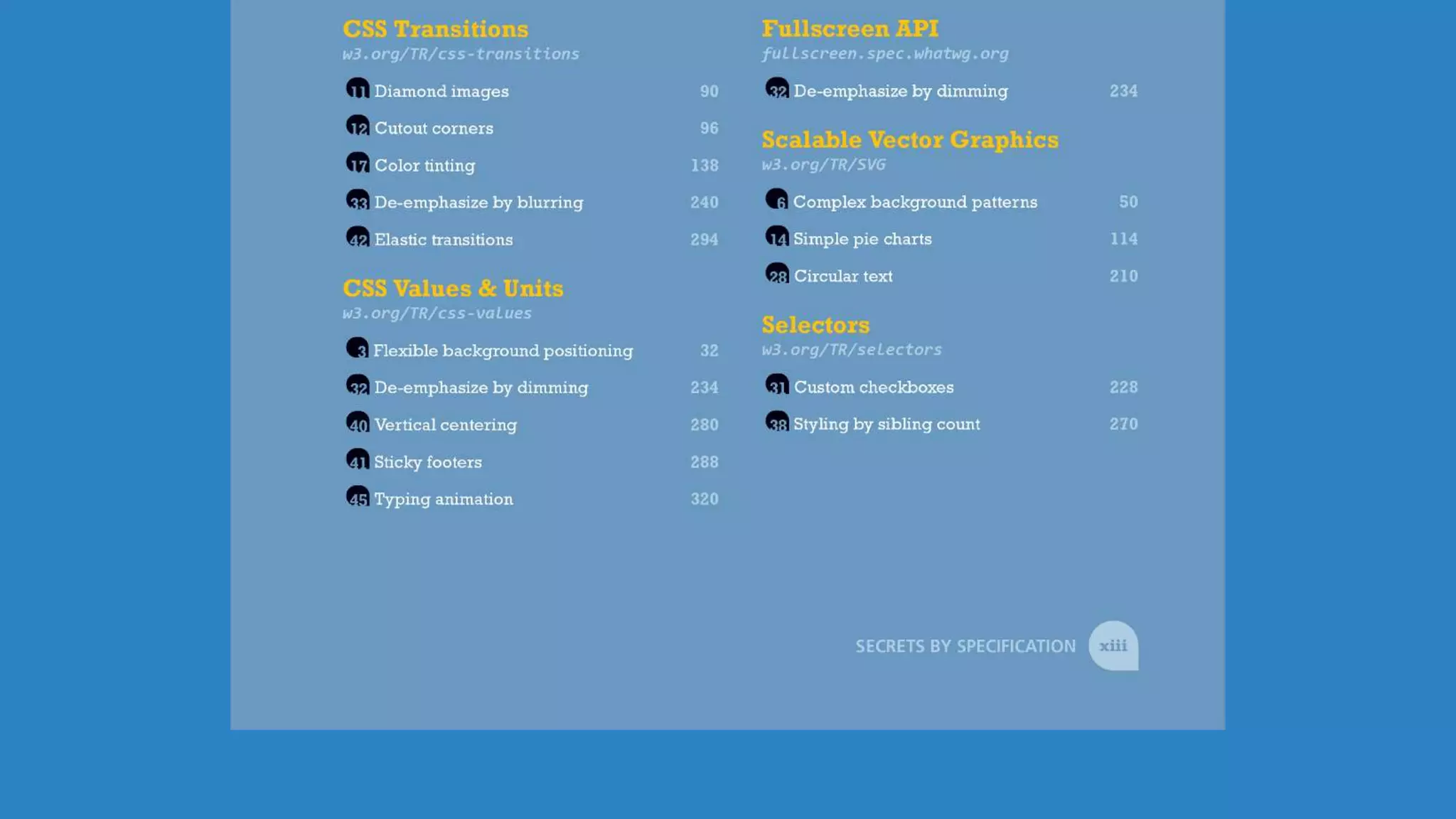Open the fullscreen.spec.whatwg.org link
The image size is (1456, 819).
(x=884, y=54)
